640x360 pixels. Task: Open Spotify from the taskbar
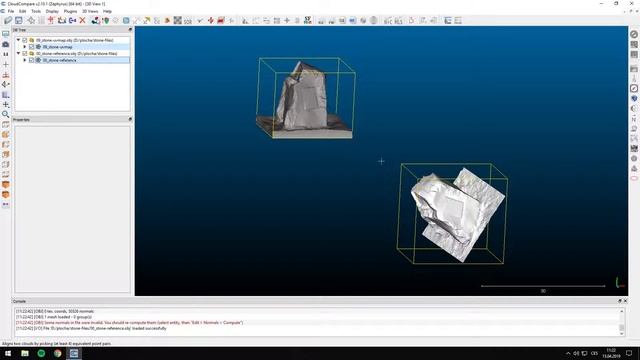41,353
